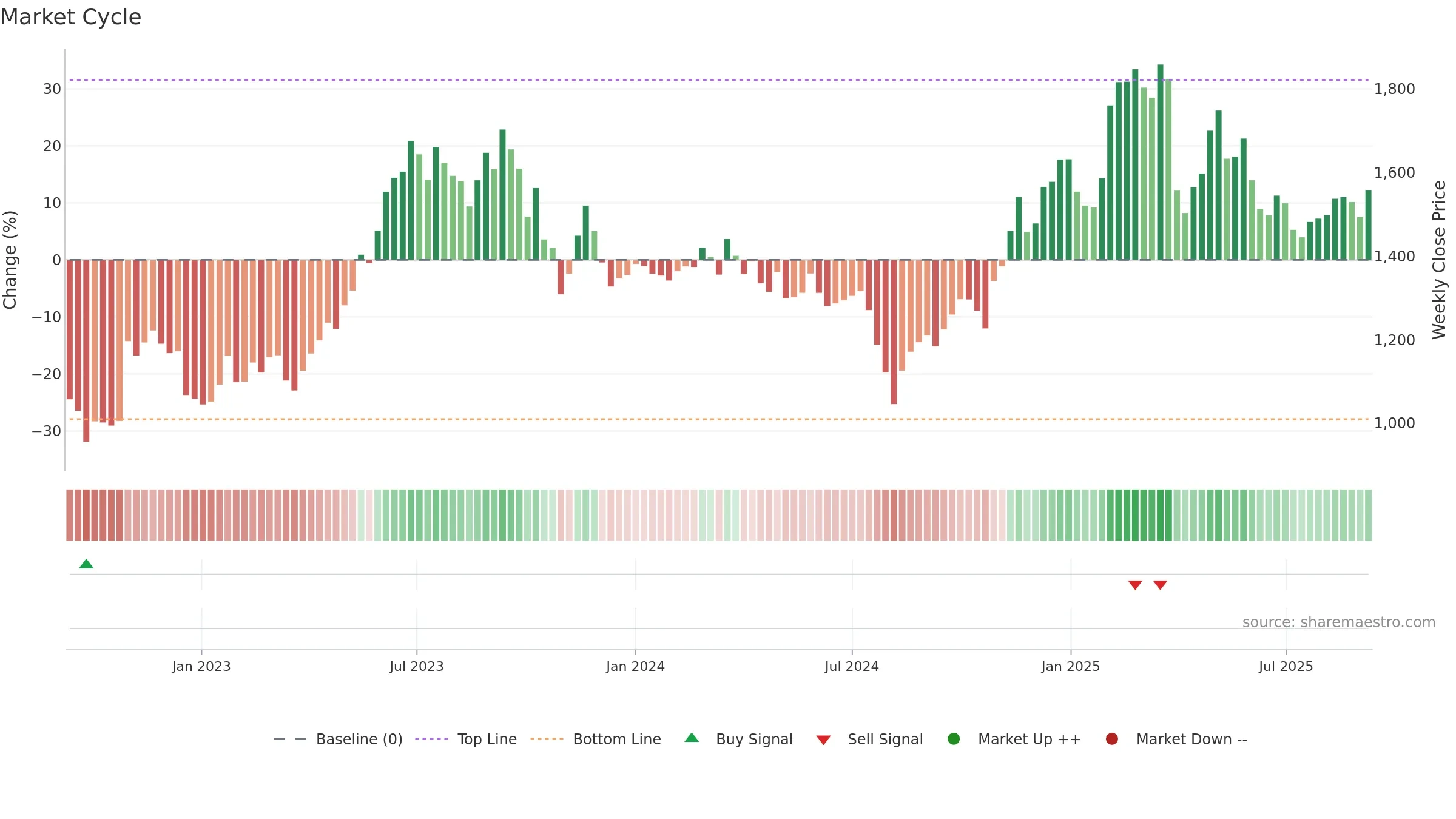Click the 20 tick on Change axis
The height and width of the screenshot is (819, 1456).
tap(52, 146)
